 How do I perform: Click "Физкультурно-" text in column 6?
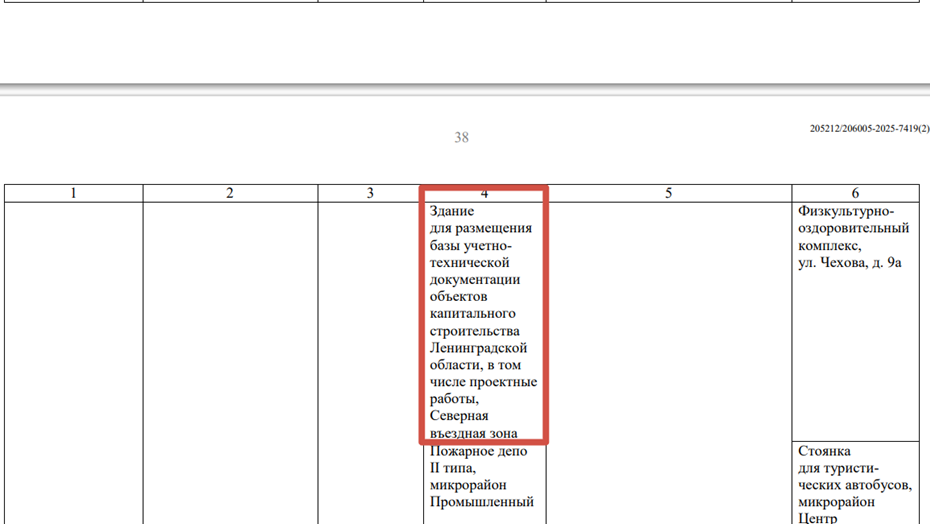(846, 211)
